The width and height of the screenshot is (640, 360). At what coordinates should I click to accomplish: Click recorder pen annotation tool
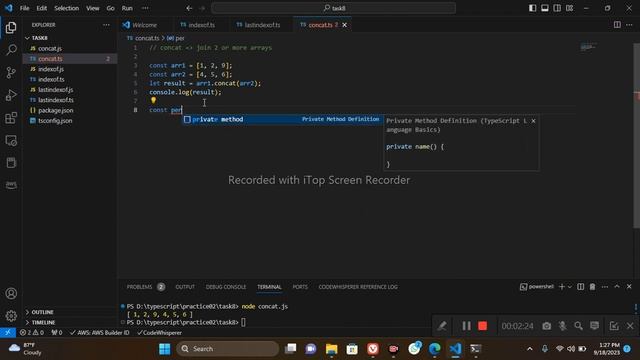(442, 326)
